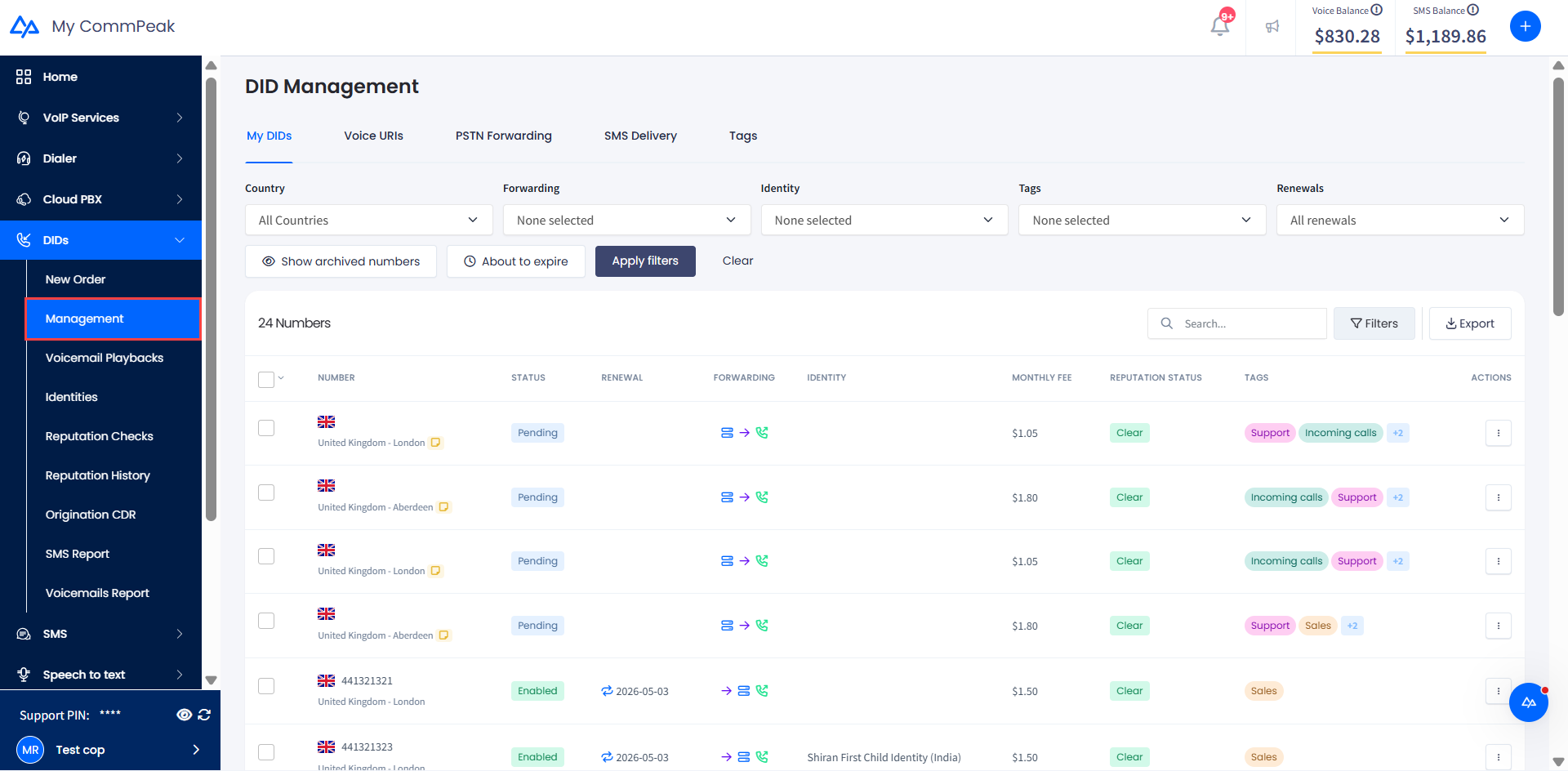Click the Export button
Image resolution: width=1568 pixels, height=771 pixels.
click(1469, 323)
